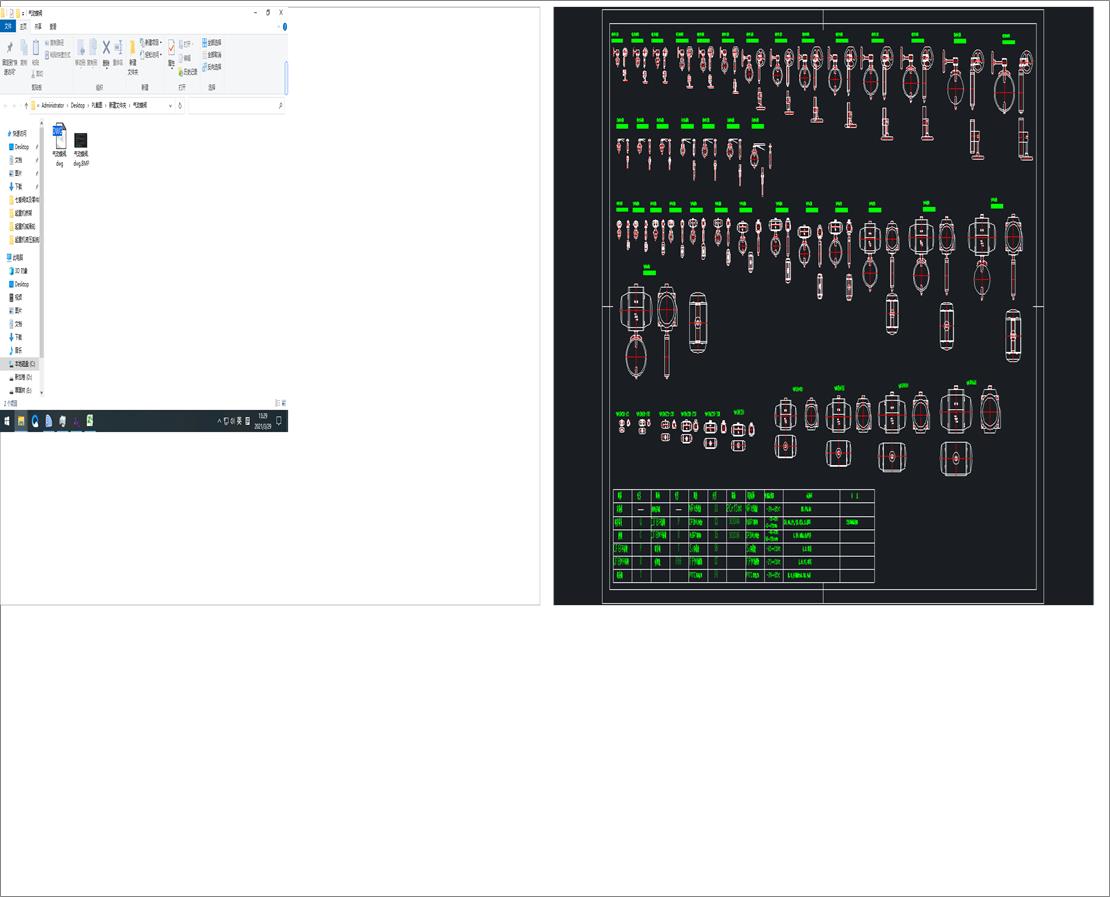This screenshot has height=897, width=1110.
Task: Click the ribbon help icon
Action: [x=285, y=26]
